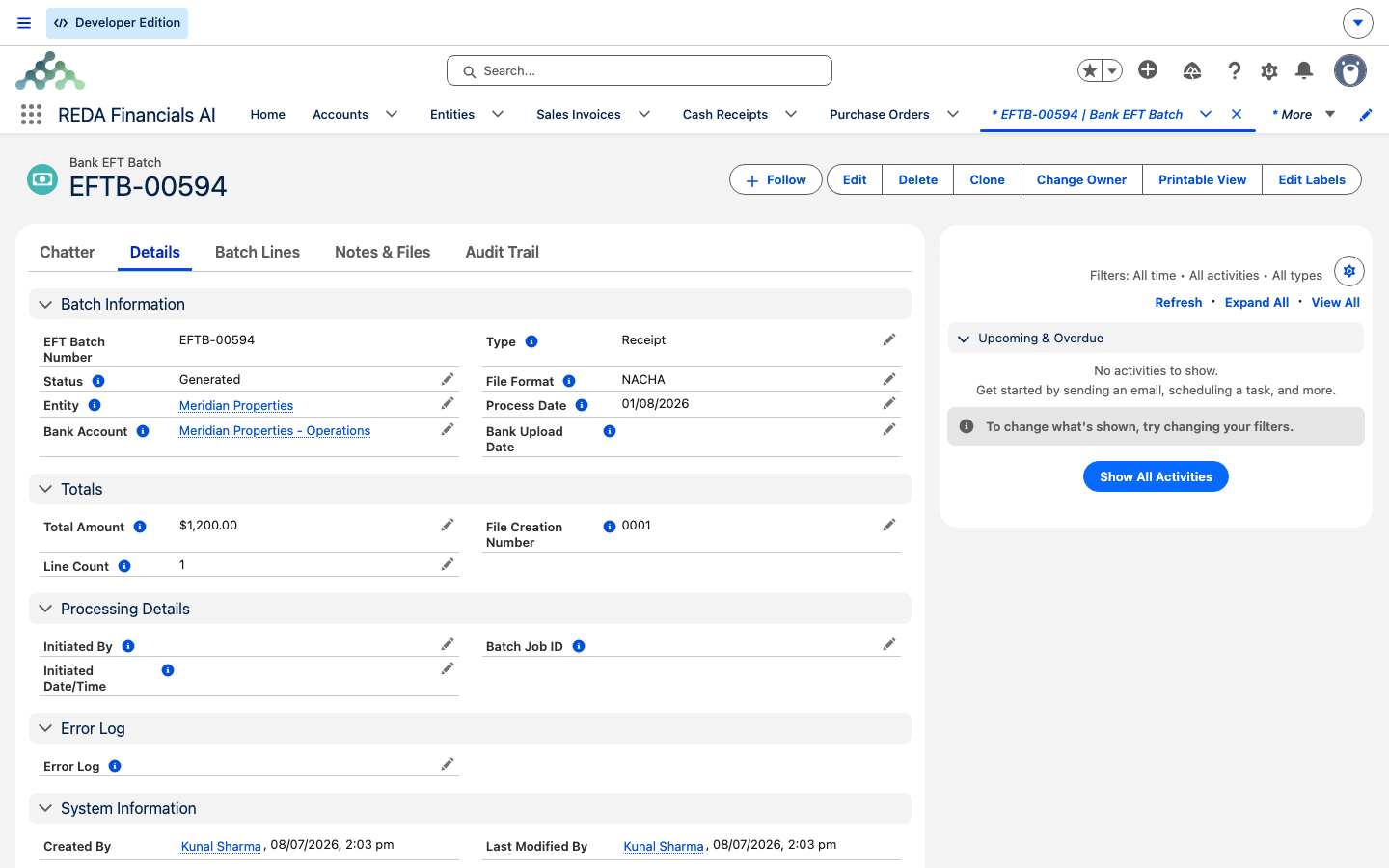Open the circular dropdown at top right
Image resolution: width=1389 pixels, height=868 pixels.
(1357, 22)
